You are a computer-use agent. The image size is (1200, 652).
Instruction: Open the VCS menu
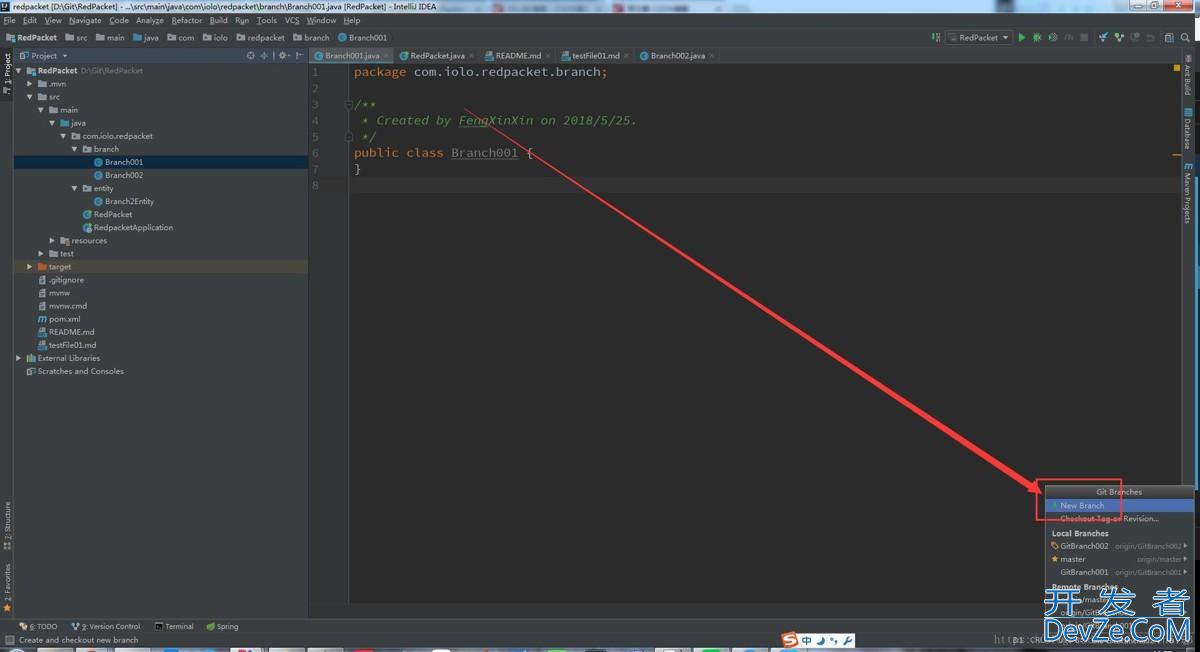point(292,20)
